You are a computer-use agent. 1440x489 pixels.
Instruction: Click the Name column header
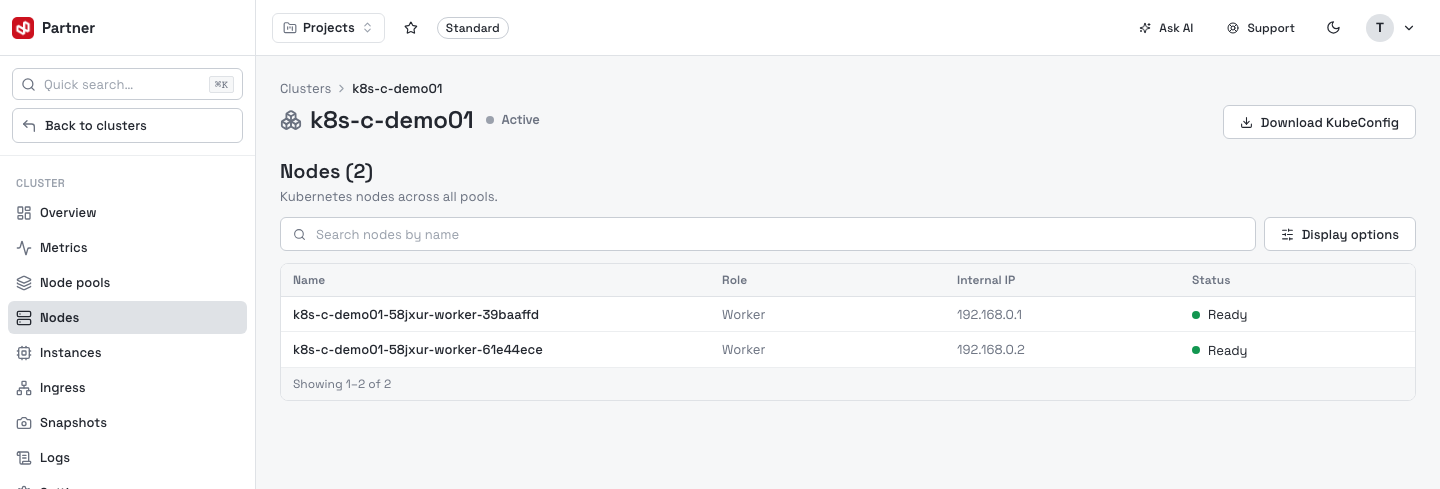[309, 280]
